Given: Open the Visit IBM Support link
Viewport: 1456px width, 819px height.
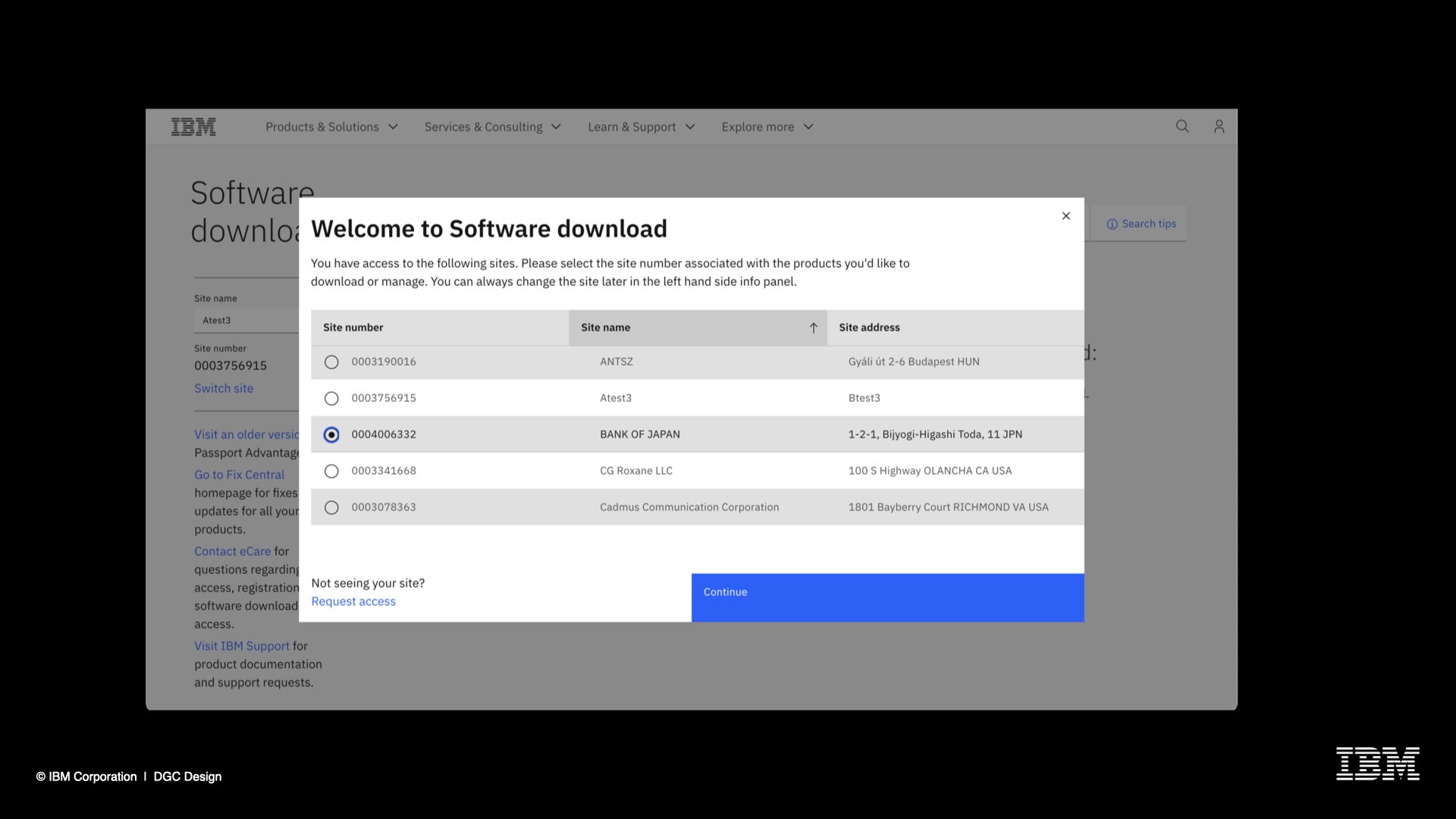Looking at the screenshot, I should pyautogui.click(x=242, y=646).
